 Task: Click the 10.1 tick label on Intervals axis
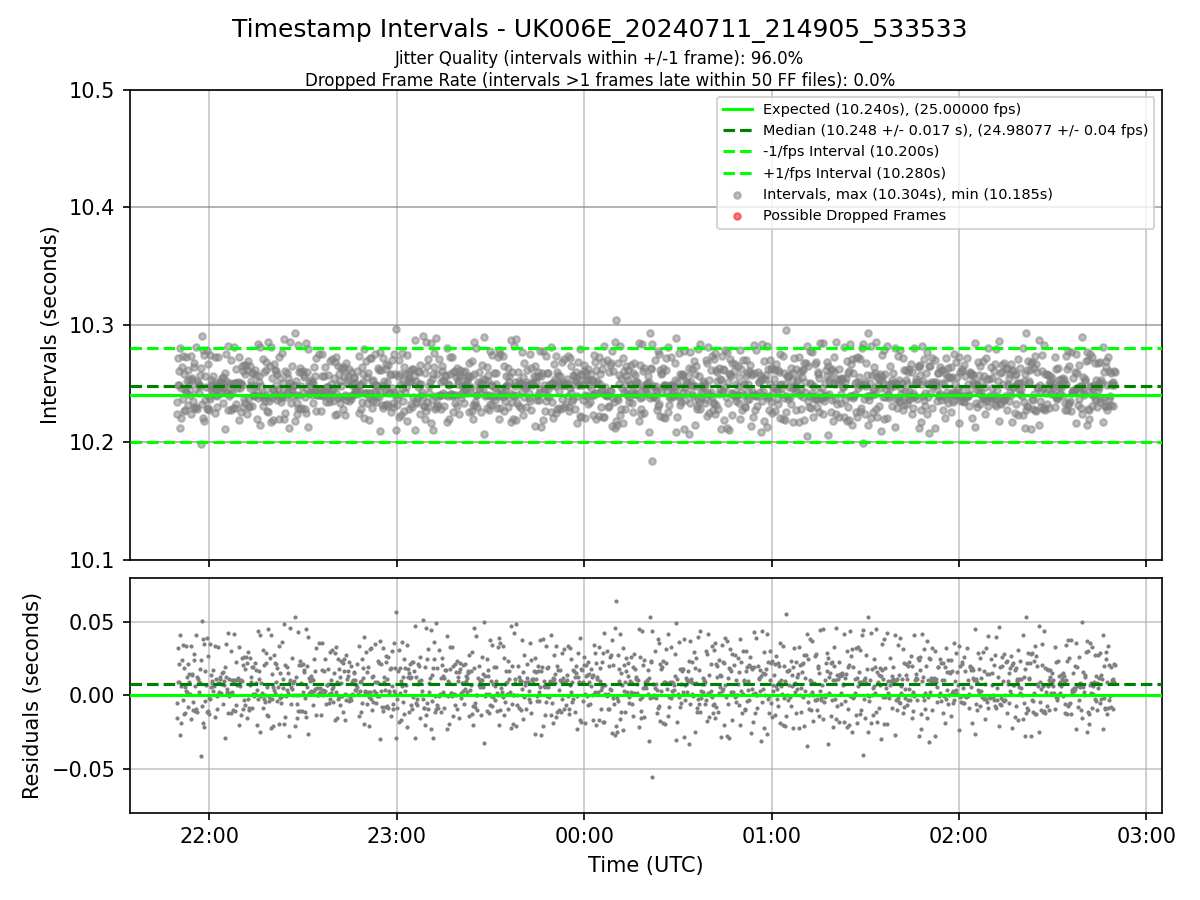point(94,560)
